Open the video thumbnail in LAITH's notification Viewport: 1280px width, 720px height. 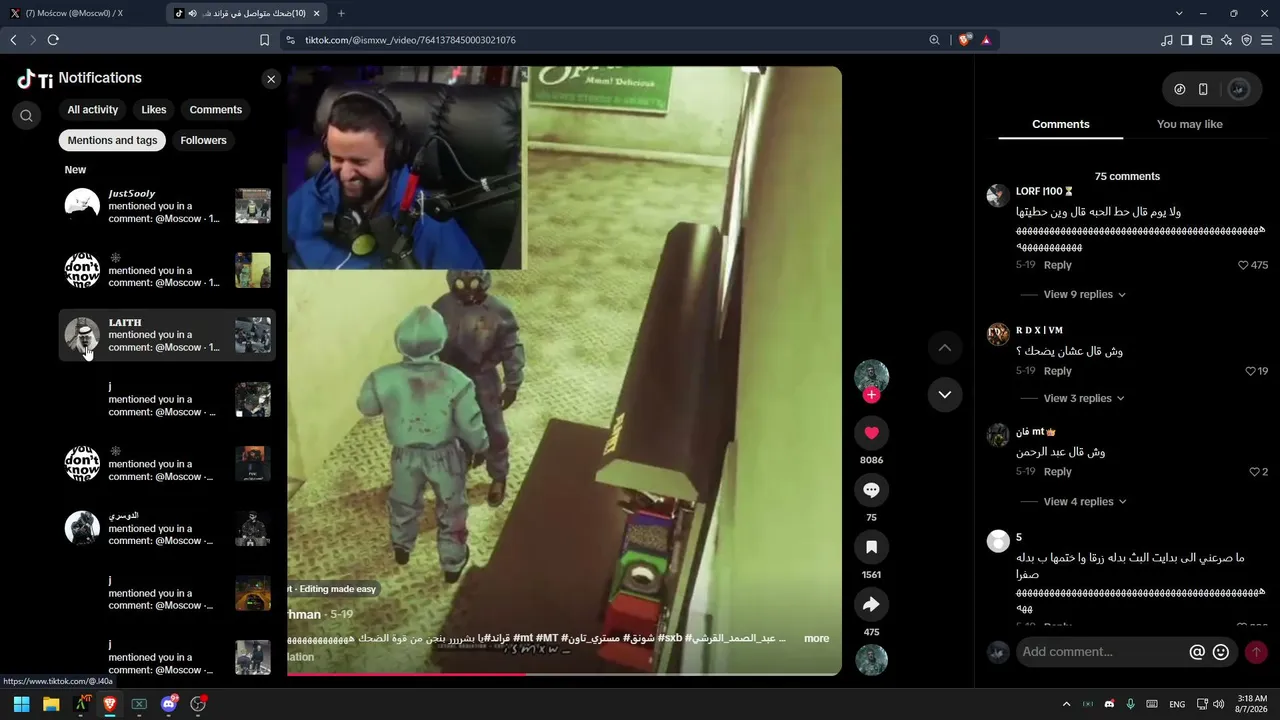click(x=253, y=335)
